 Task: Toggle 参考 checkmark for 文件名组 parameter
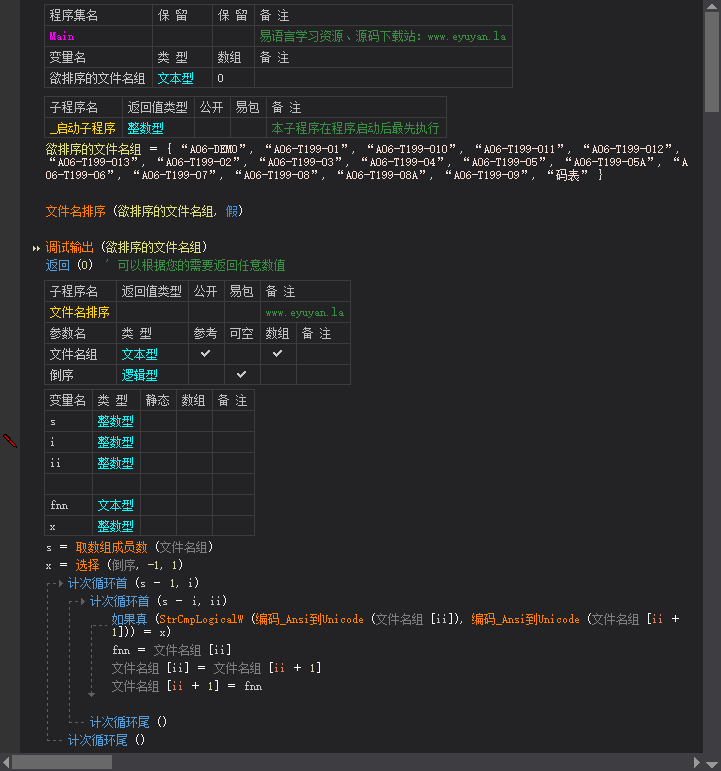(206, 354)
